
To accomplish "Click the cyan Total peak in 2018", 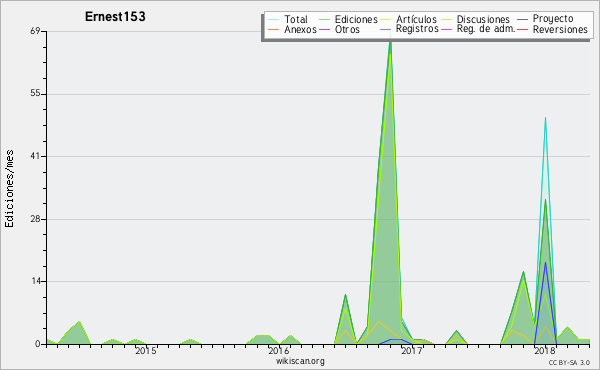I will pyautogui.click(x=545, y=119).
